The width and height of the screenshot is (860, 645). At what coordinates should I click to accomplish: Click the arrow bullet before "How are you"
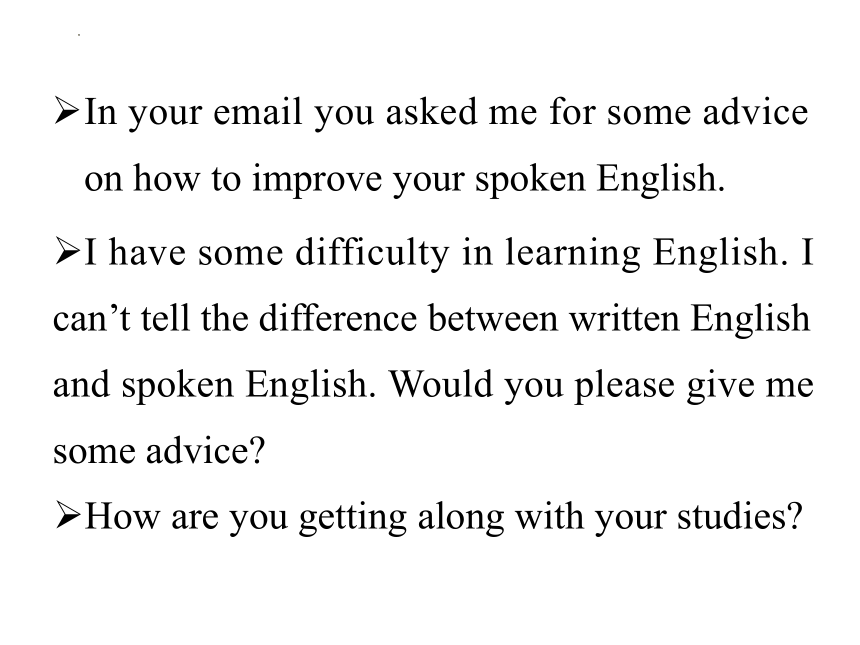pos(67,516)
